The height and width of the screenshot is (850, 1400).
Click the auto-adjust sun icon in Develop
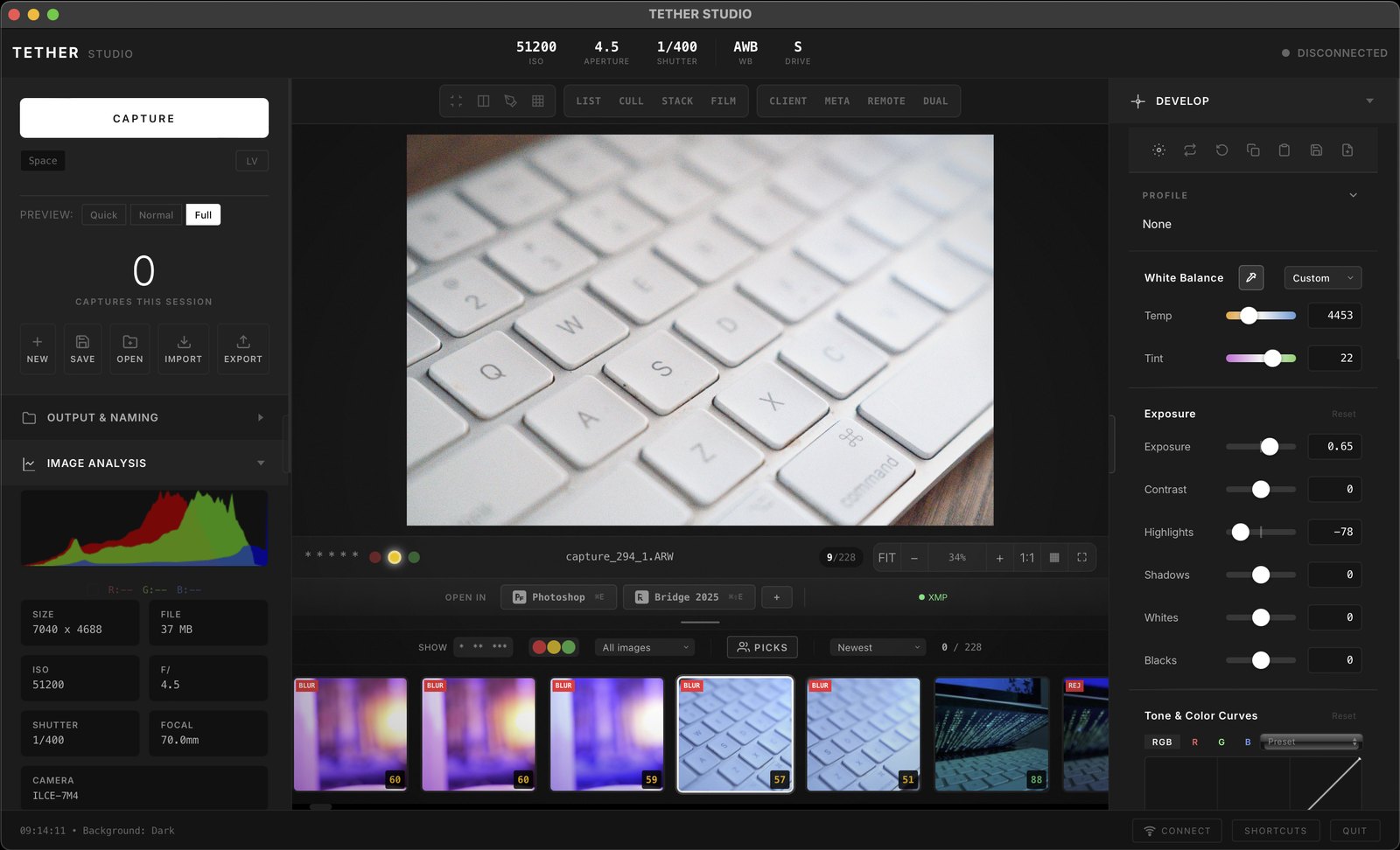click(x=1158, y=150)
